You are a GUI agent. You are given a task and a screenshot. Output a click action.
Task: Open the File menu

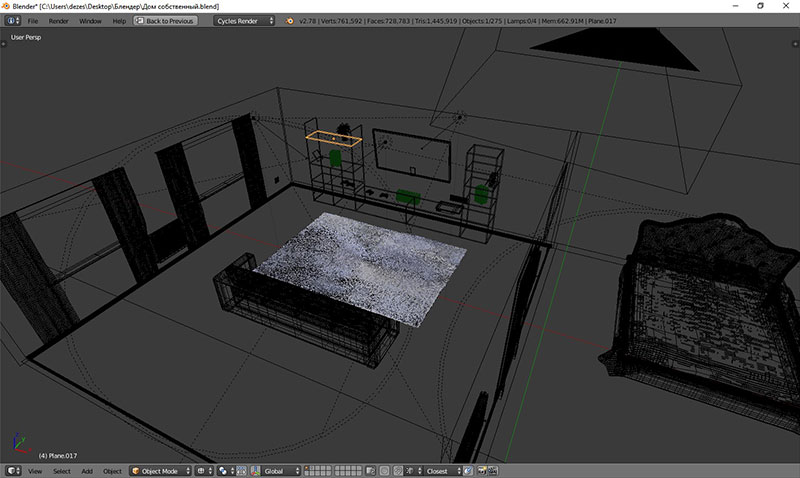tap(33, 20)
